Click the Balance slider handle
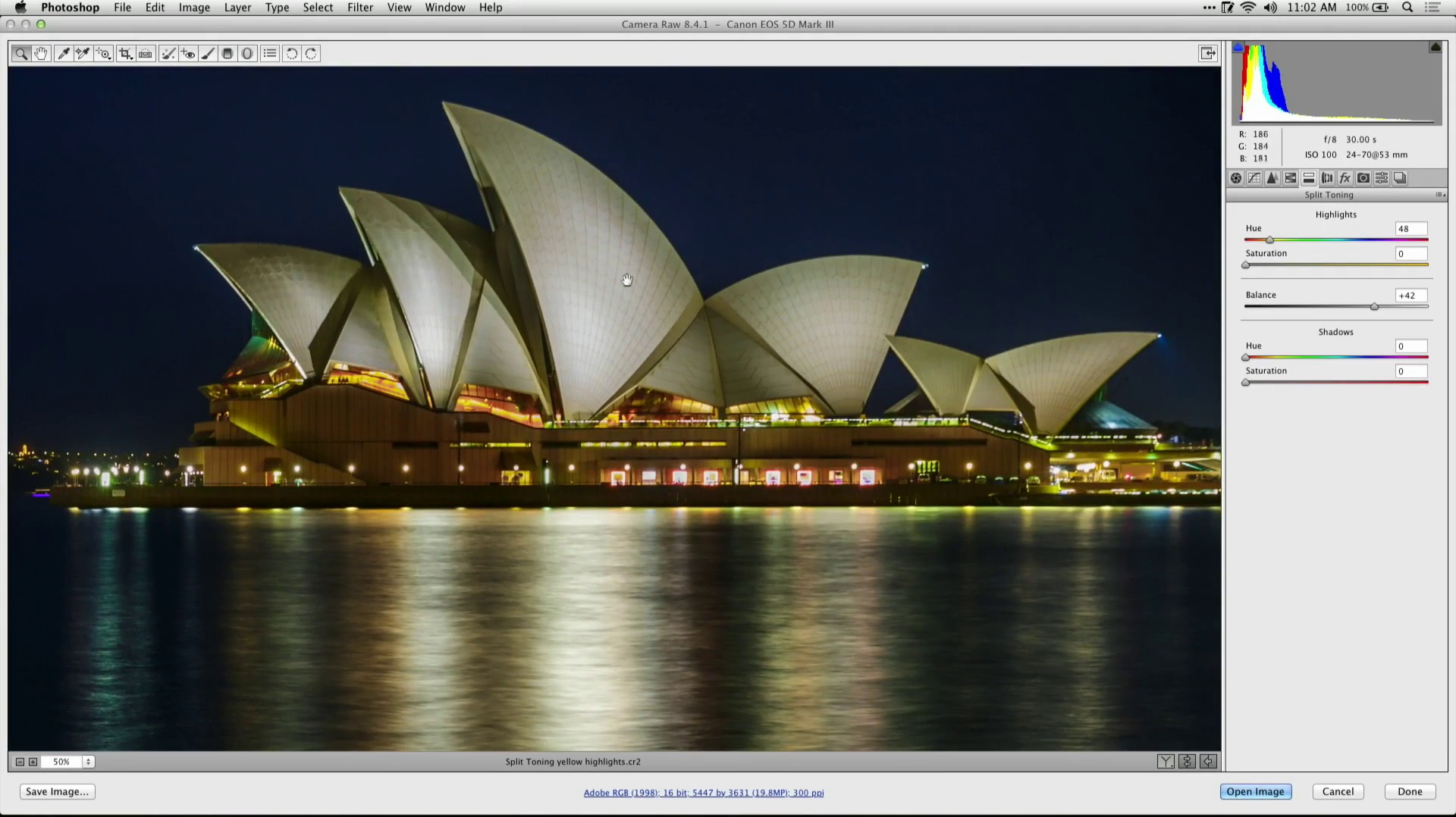The image size is (1456, 817). pos(1374,307)
